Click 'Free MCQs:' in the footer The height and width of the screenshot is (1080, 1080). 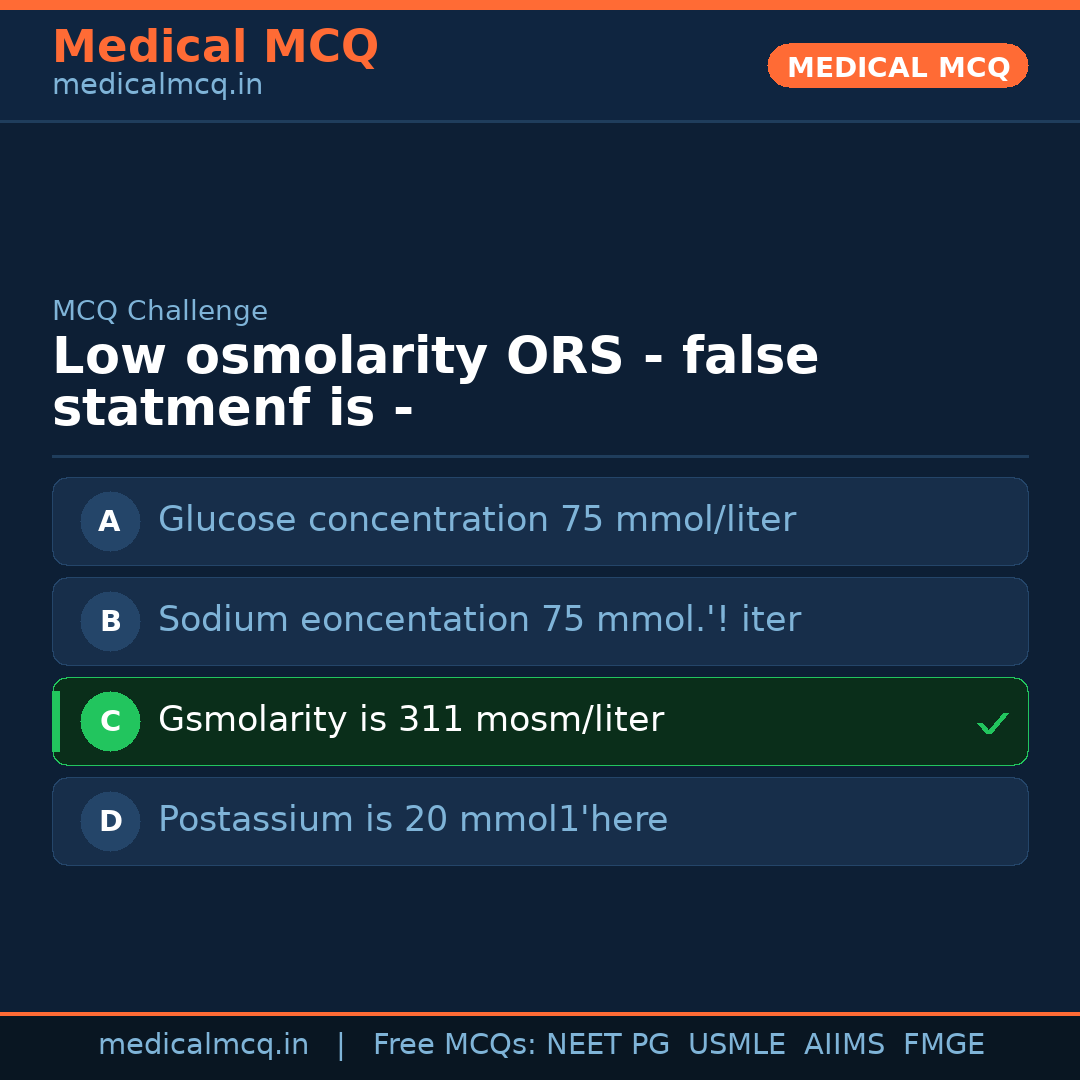click(455, 1045)
